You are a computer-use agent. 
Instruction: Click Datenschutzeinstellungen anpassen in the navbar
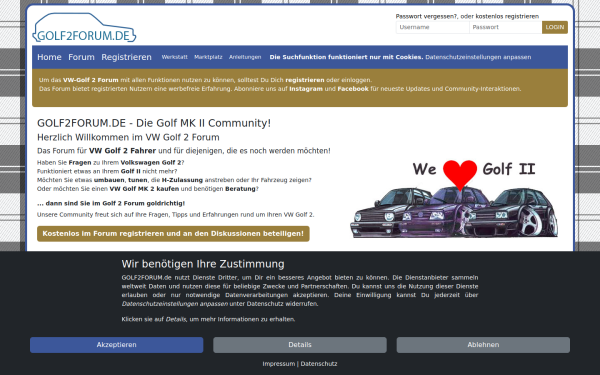point(478,57)
